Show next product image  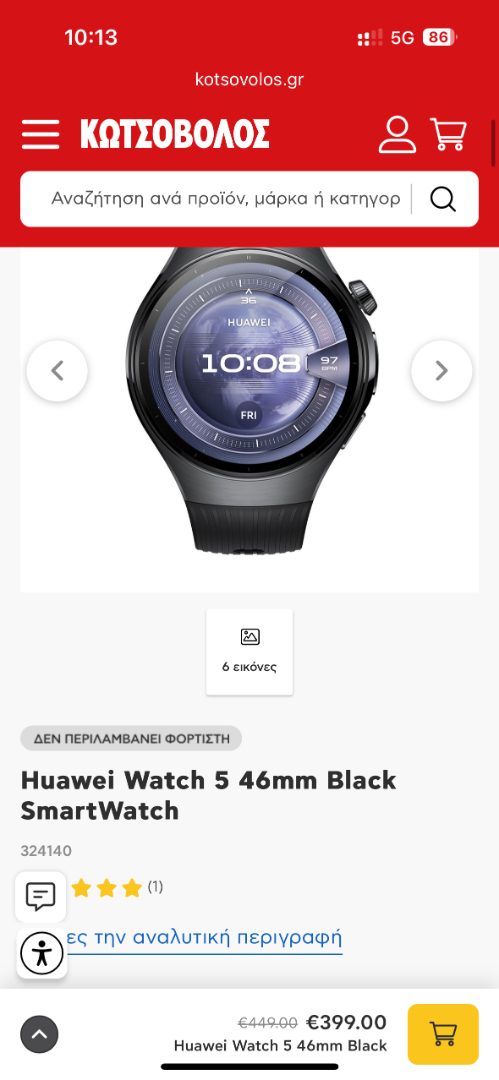[x=442, y=371]
